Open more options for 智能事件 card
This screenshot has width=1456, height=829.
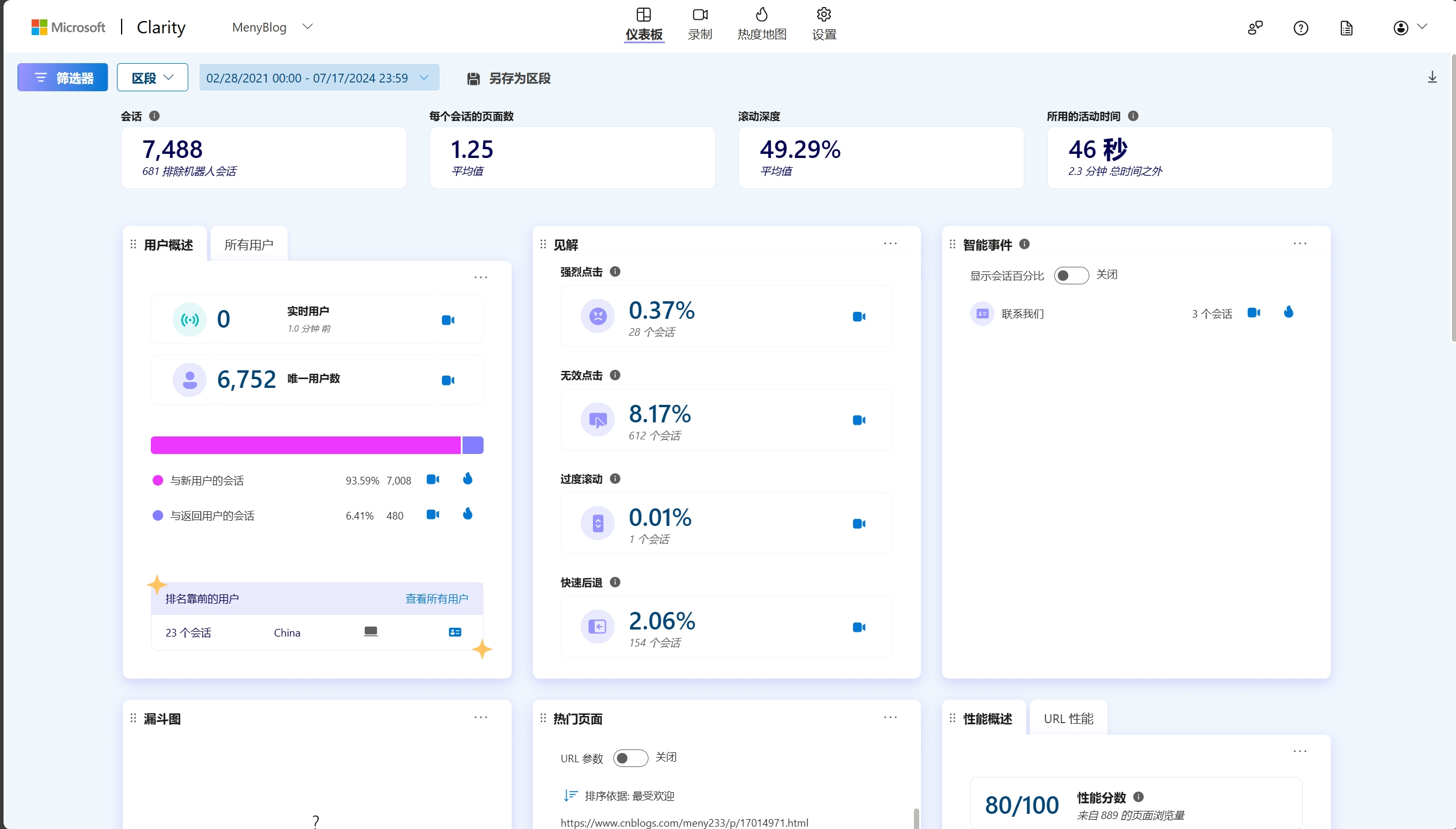tap(1300, 243)
